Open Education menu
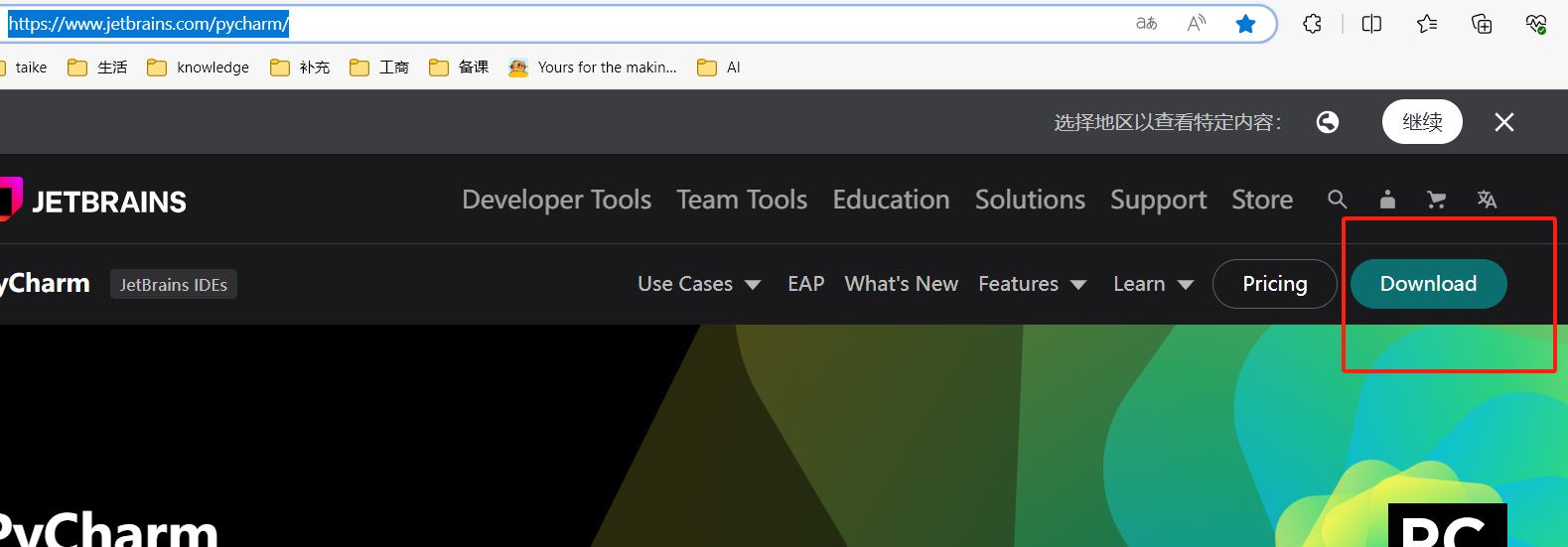 (x=891, y=200)
